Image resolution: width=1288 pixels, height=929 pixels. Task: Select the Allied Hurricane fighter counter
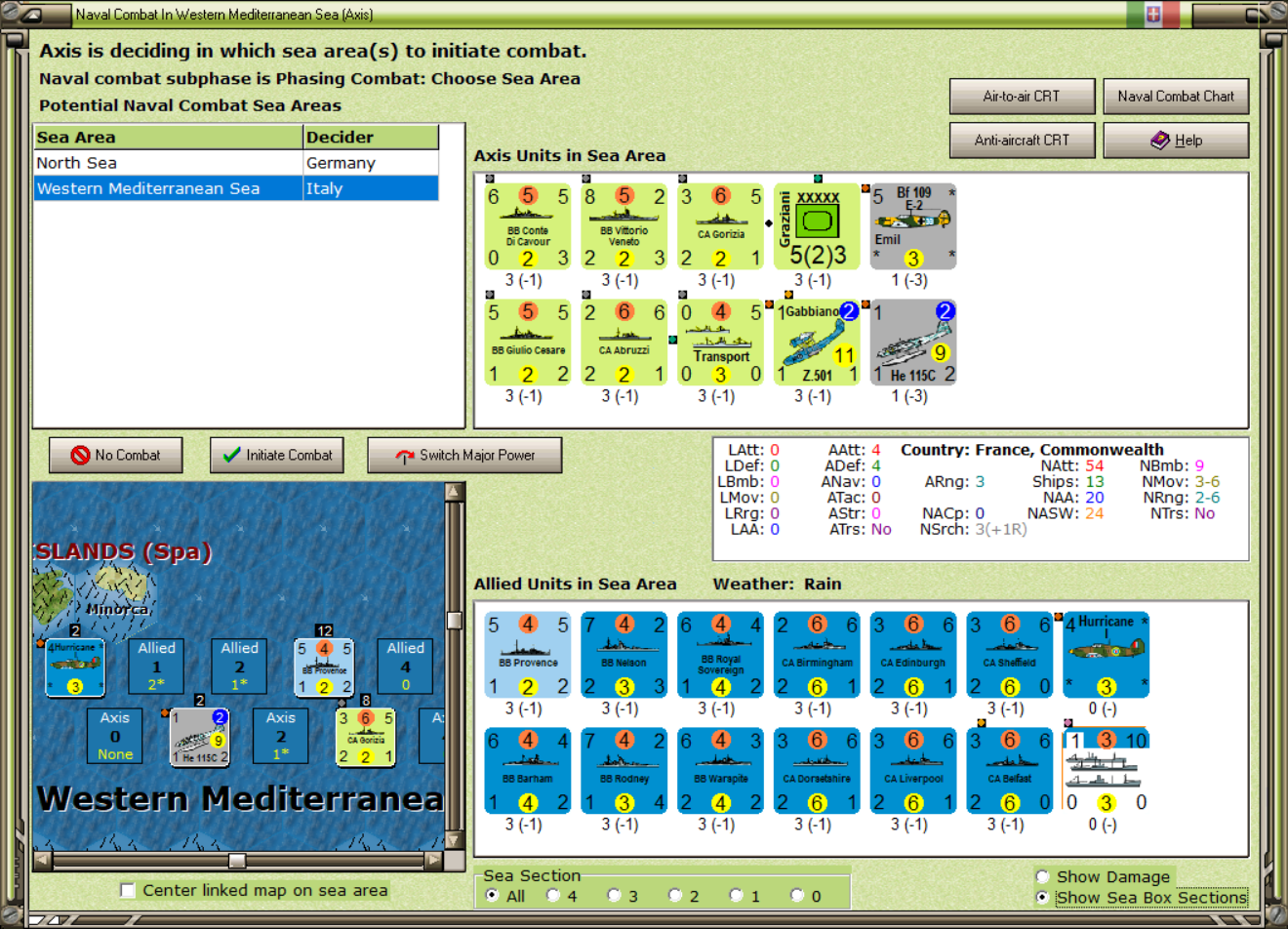tap(1107, 655)
